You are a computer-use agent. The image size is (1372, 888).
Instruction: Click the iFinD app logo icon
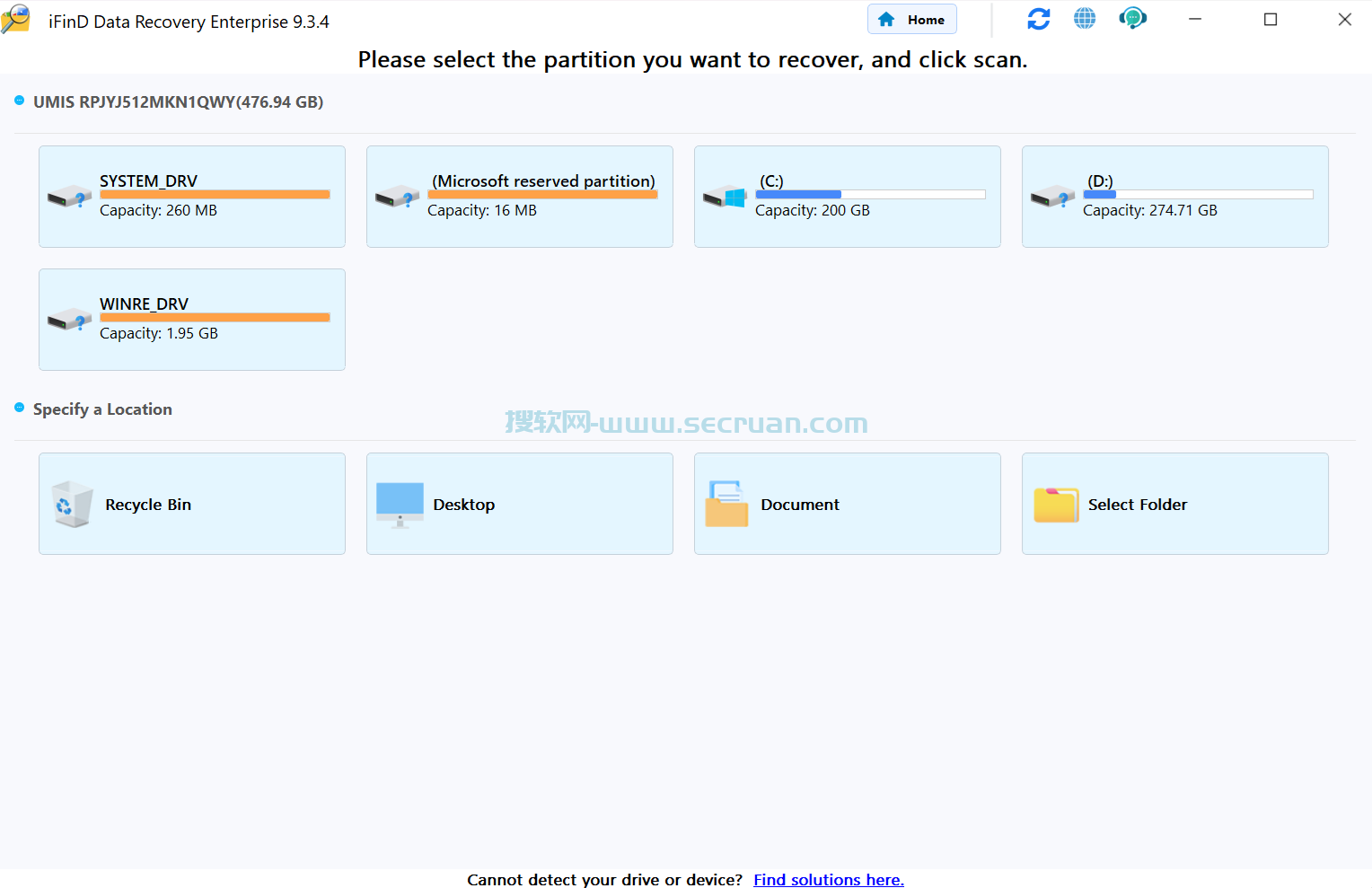point(15,20)
